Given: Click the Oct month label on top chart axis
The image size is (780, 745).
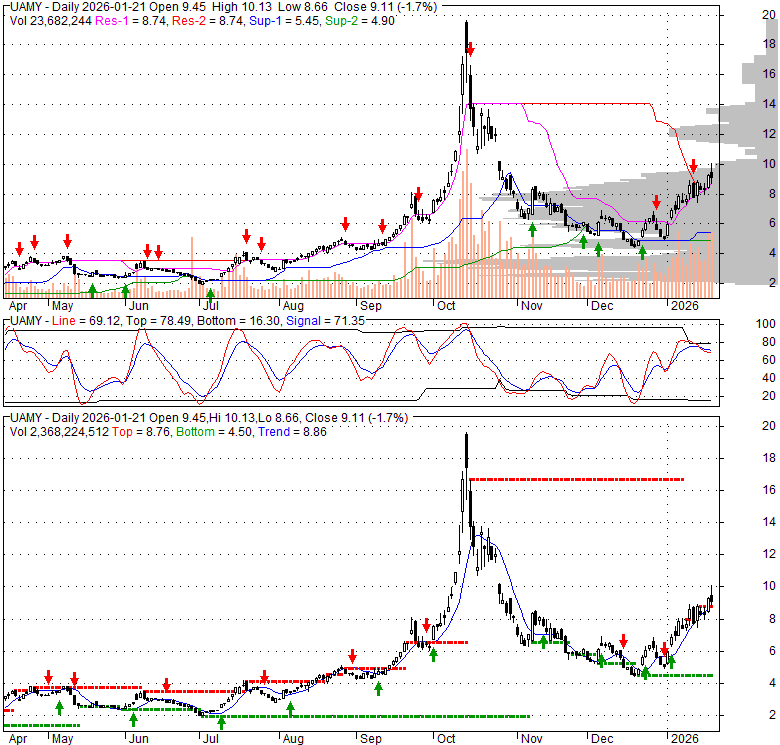Looking at the screenshot, I should (x=446, y=306).
